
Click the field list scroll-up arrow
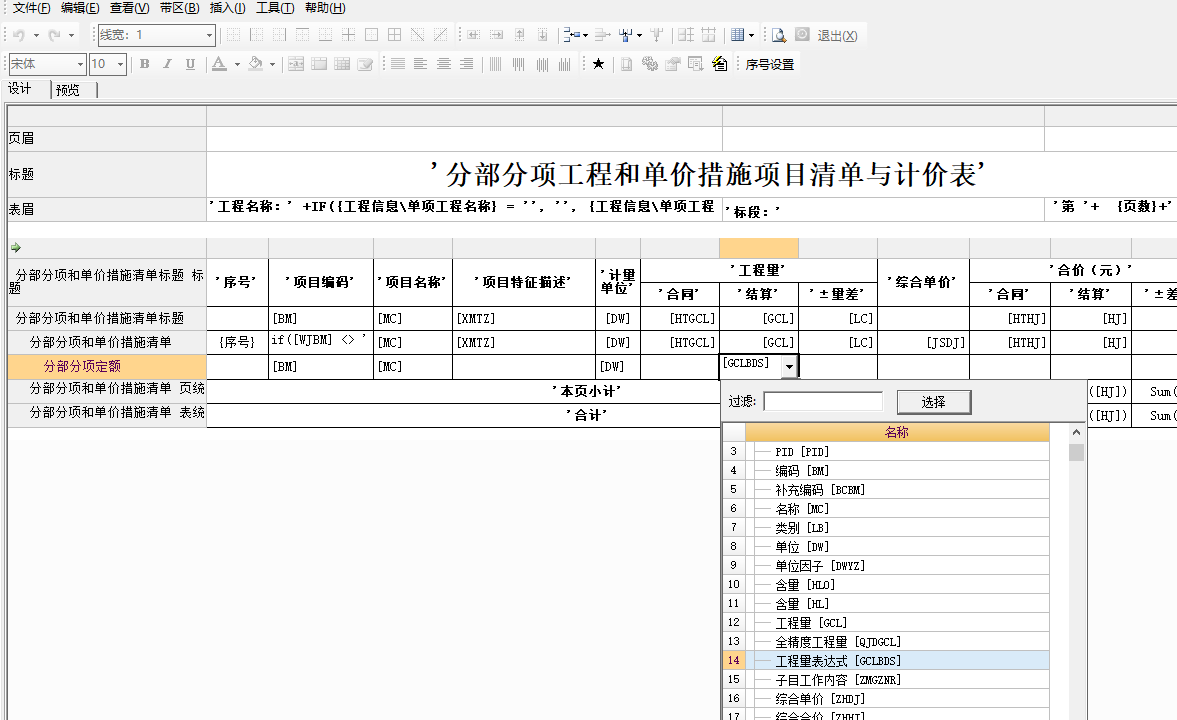click(1076, 432)
